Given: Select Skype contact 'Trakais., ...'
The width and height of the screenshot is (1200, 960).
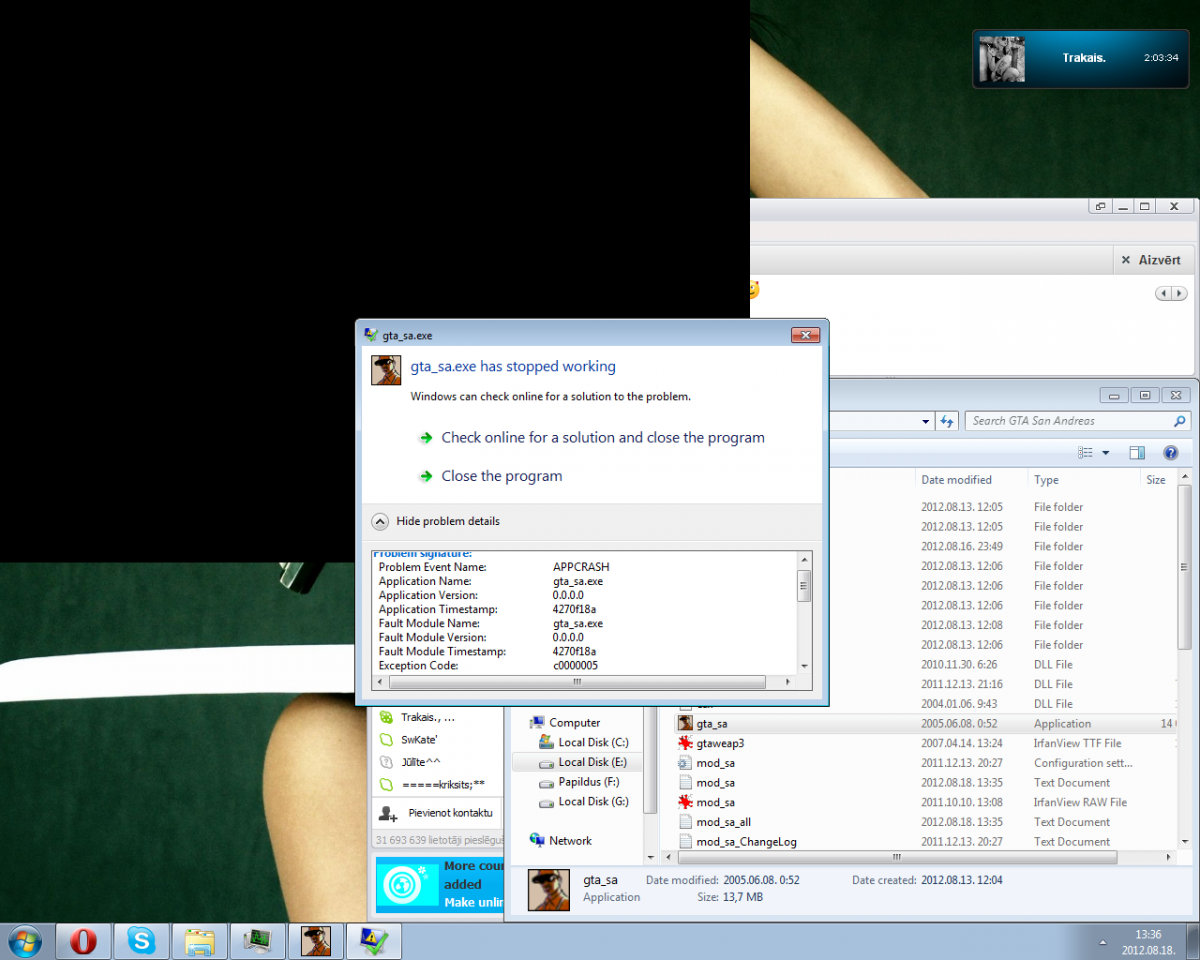Looking at the screenshot, I should point(428,718).
